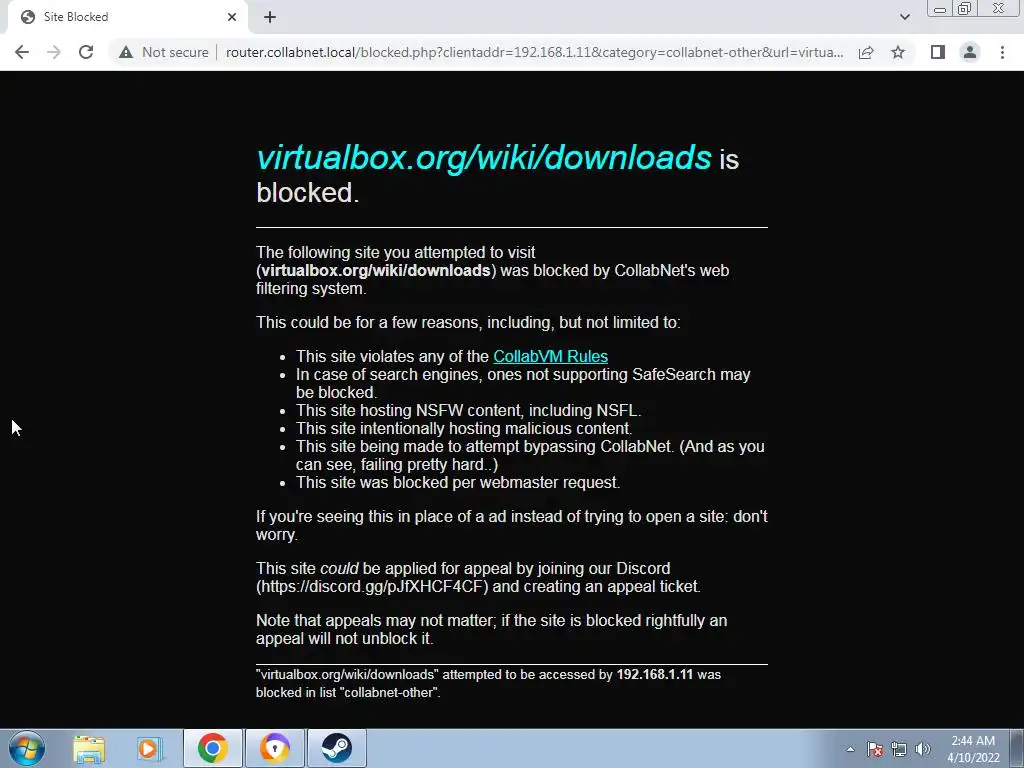Screen dimensions: 1024x768
Task: Click the bold 192.168.1.11 address text
Action: coord(654,675)
